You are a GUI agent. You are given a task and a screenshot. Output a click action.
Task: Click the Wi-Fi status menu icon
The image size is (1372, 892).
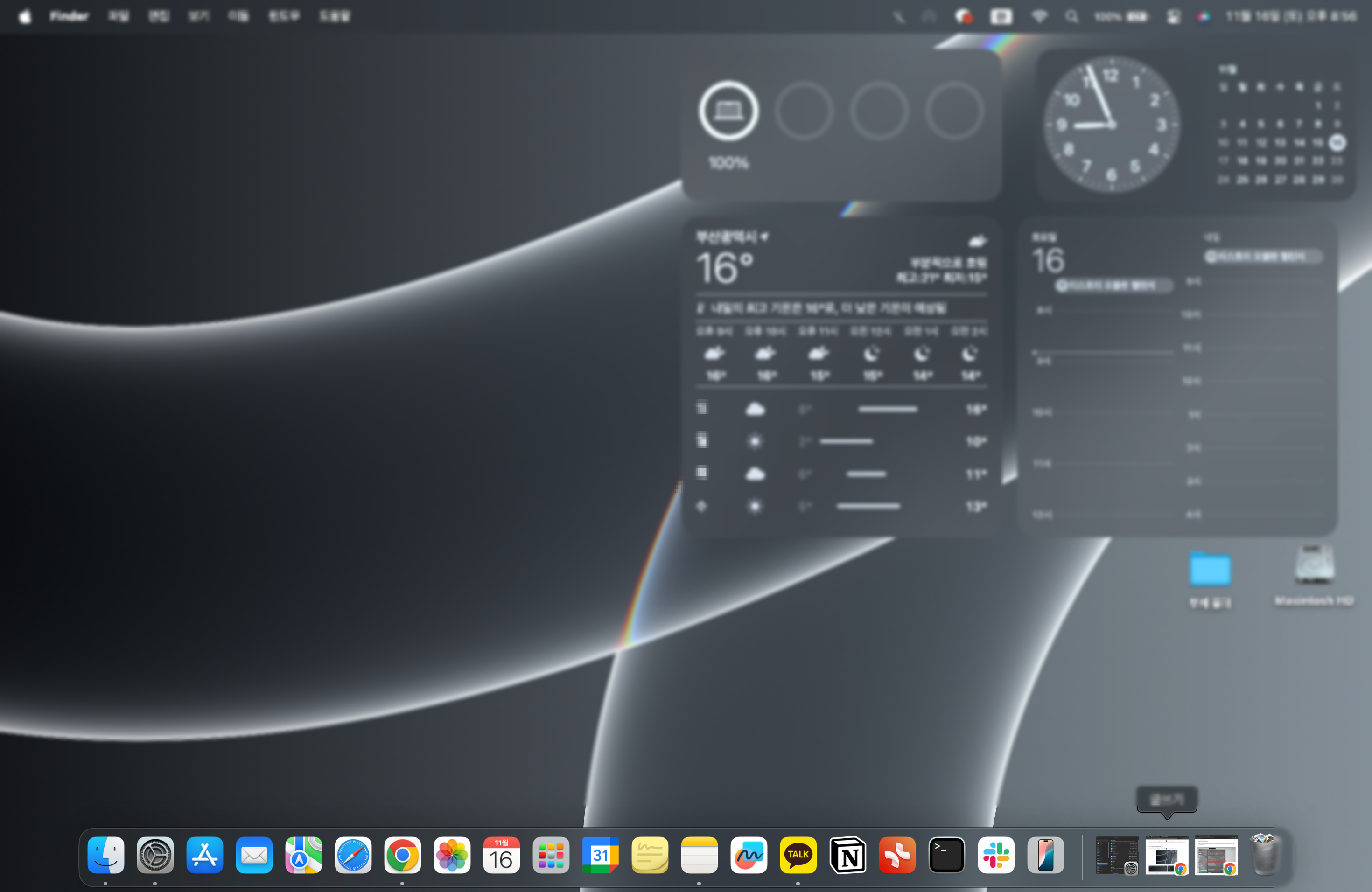click(x=1039, y=17)
